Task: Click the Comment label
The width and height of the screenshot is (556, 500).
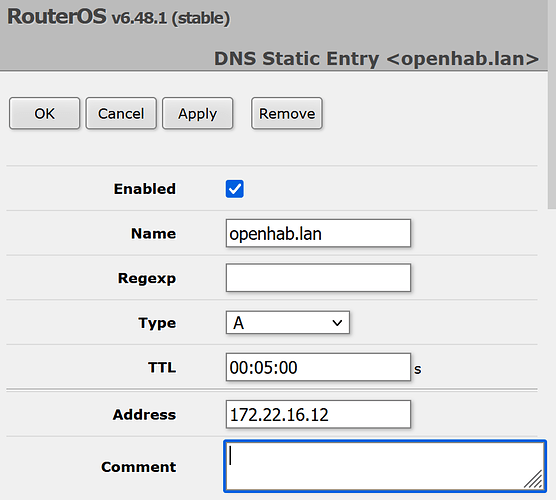Action: pyautogui.click(x=139, y=467)
